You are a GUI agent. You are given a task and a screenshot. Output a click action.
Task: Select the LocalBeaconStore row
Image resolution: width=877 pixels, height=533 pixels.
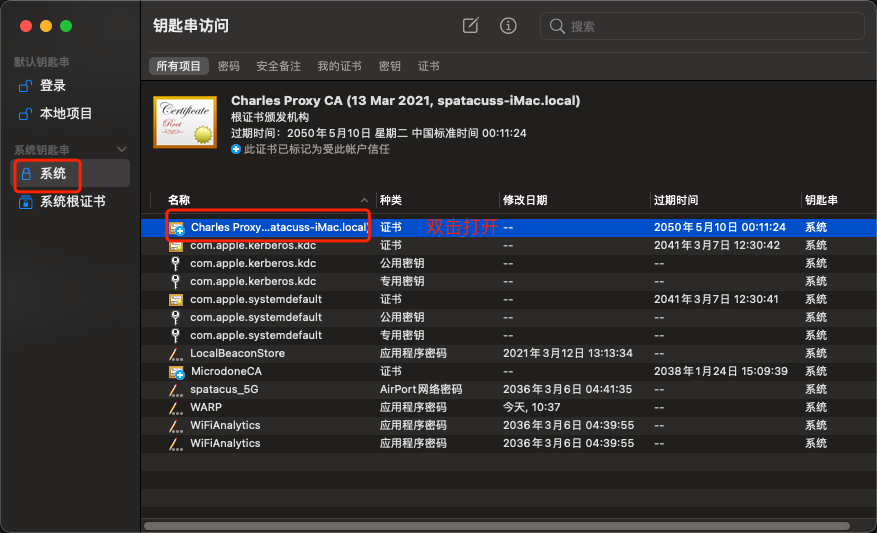508,353
